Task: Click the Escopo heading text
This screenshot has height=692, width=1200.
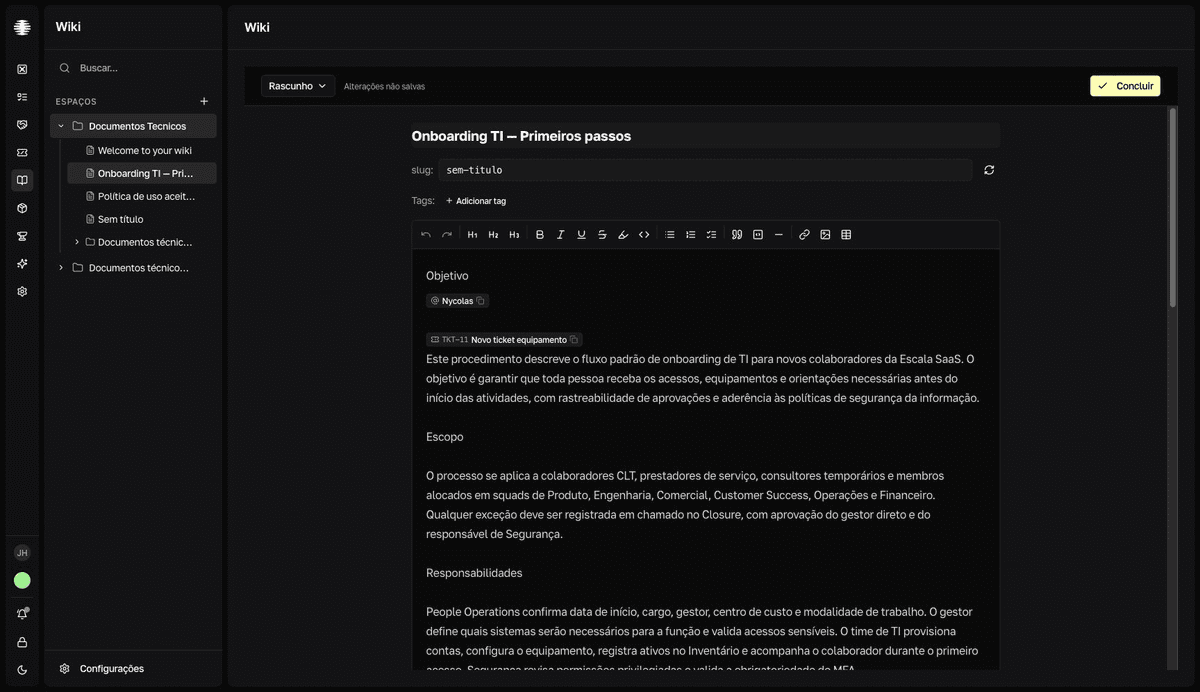Action: tap(445, 437)
